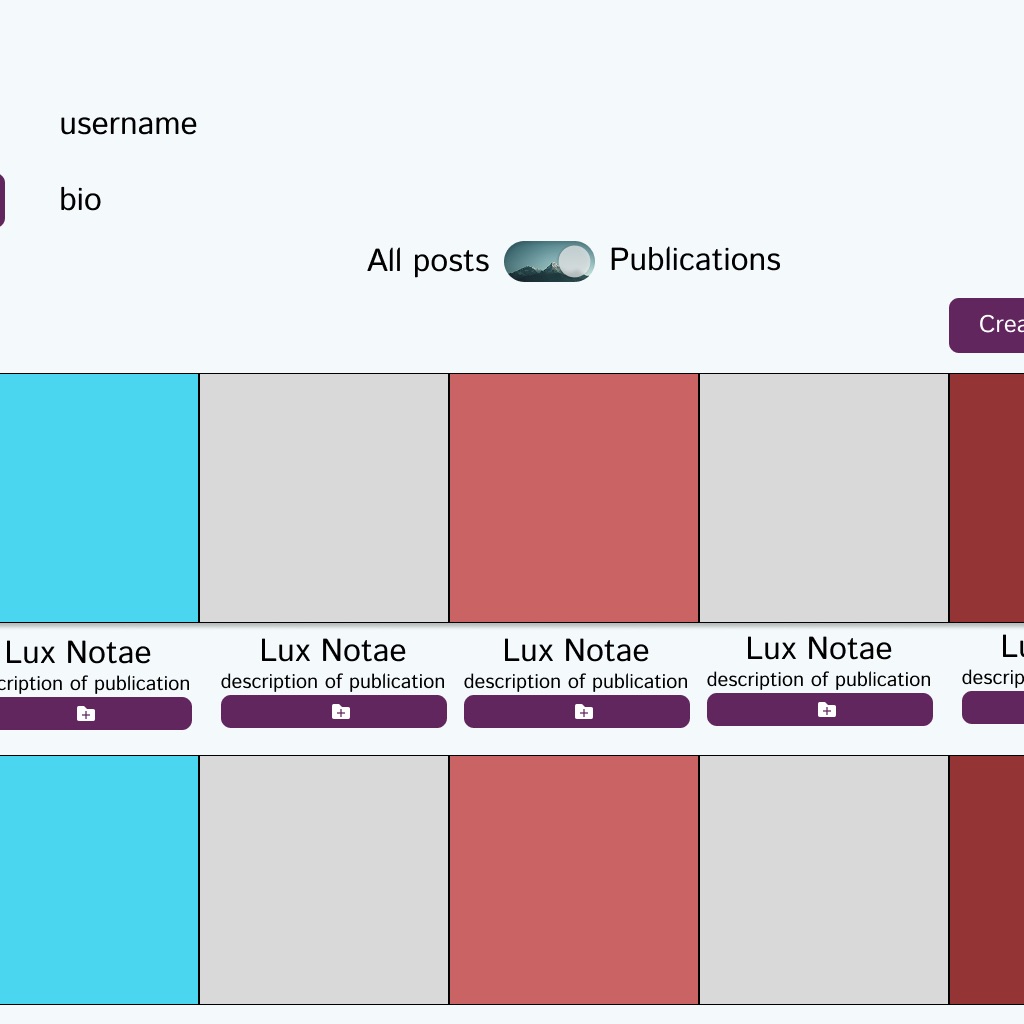Click folder-plus icon under the cyan publication
Screen dimensions: 1024x1024
coord(86,714)
